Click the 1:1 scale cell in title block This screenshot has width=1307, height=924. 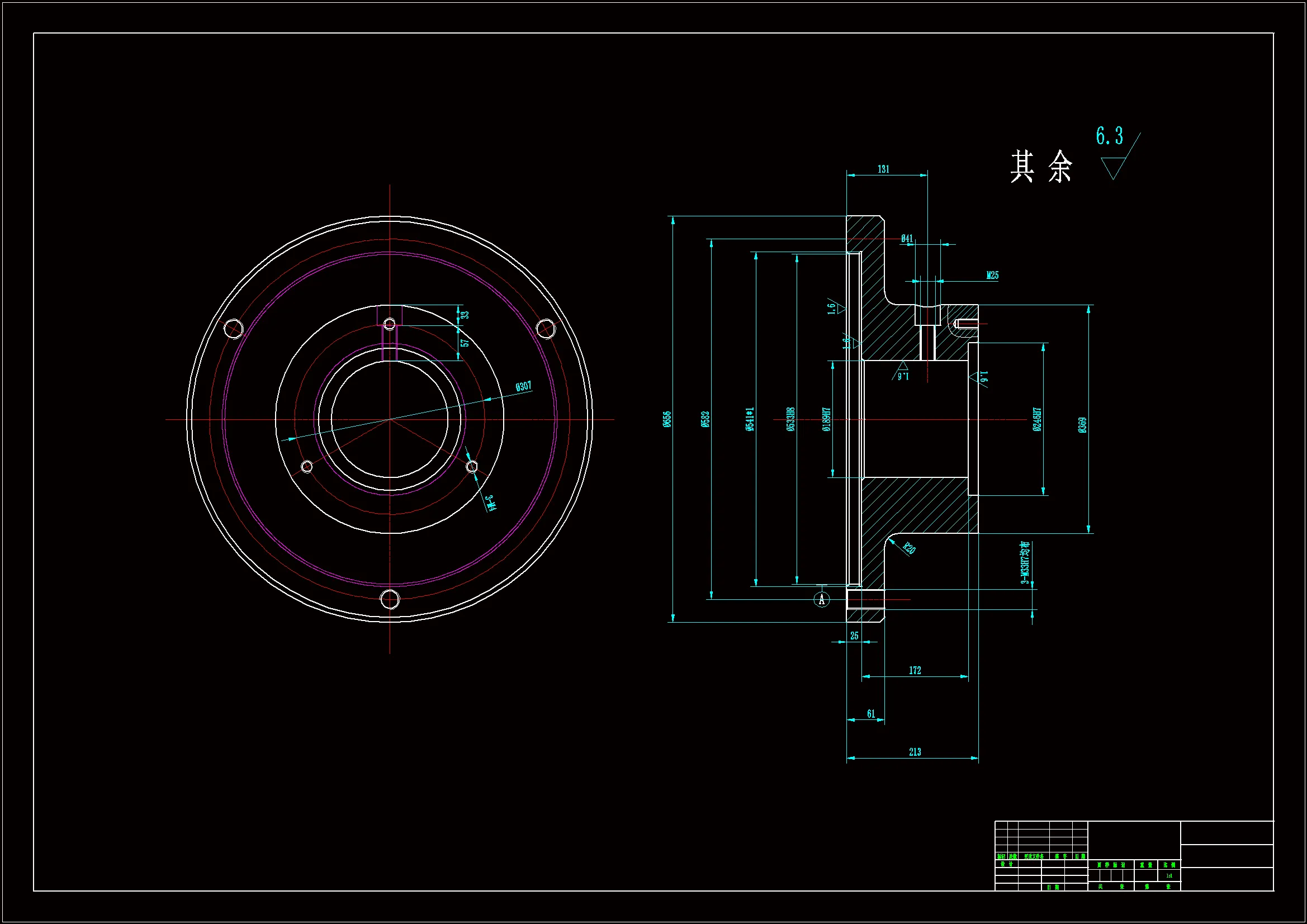1169,875
